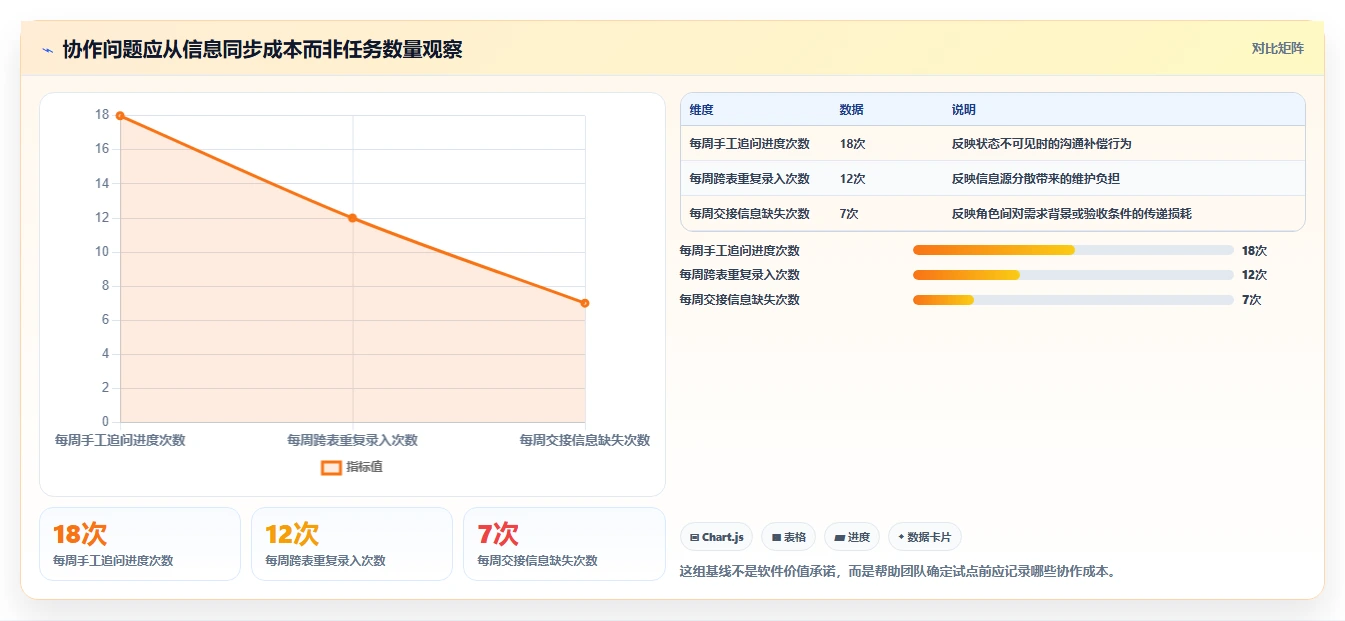
Task: Click table value 7次
Action: pyautogui.click(x=849, y=214)
